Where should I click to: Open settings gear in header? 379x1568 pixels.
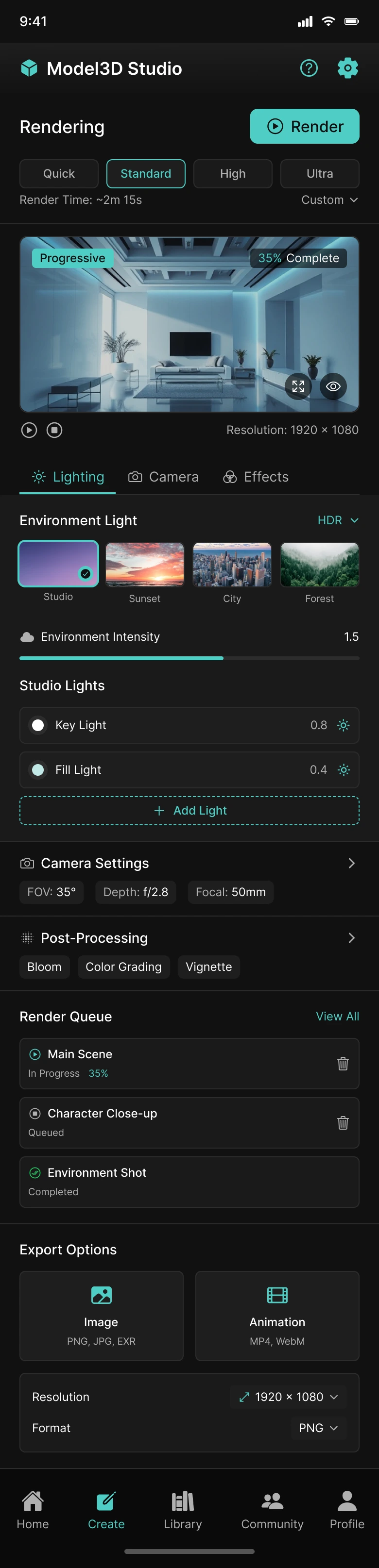click(x=347, y=68)
